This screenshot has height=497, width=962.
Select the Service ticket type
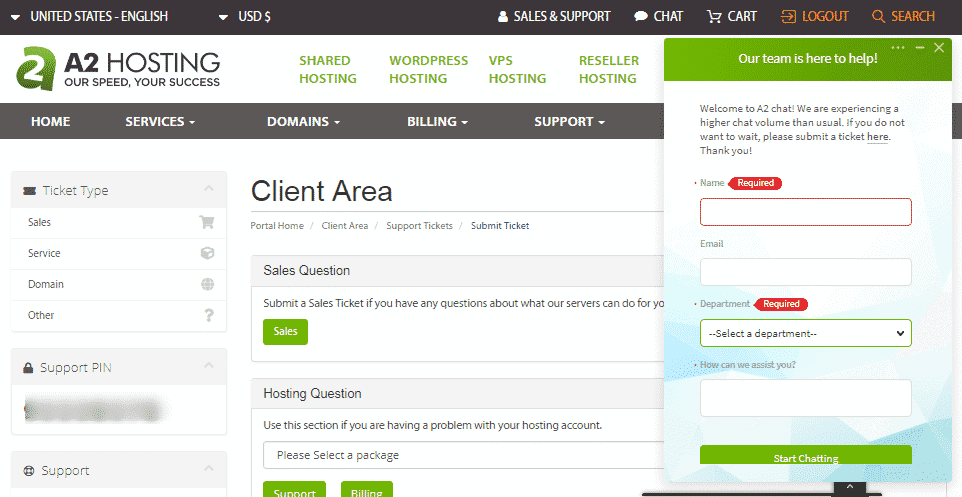[x=119, y=253]
